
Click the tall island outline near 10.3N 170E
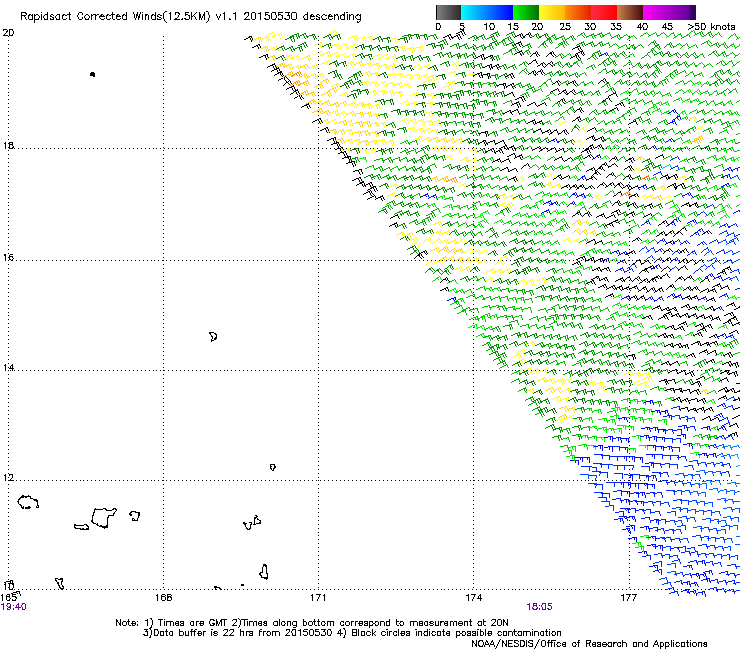pos(264,572)
